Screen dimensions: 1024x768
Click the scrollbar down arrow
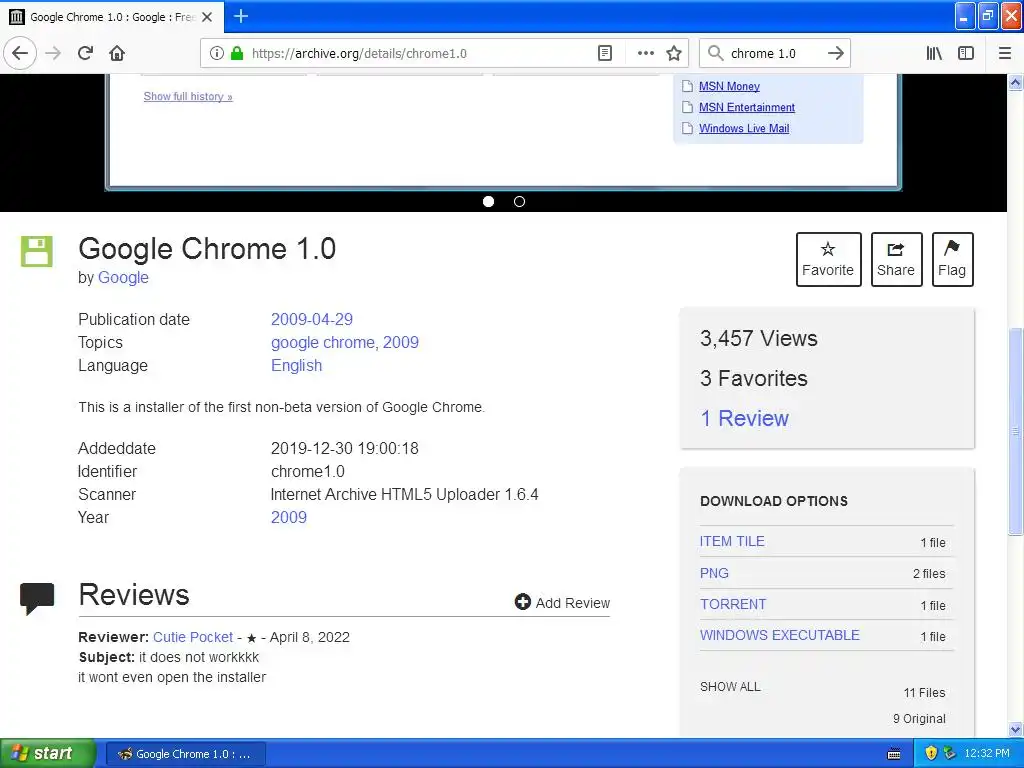click(1015, 729)
